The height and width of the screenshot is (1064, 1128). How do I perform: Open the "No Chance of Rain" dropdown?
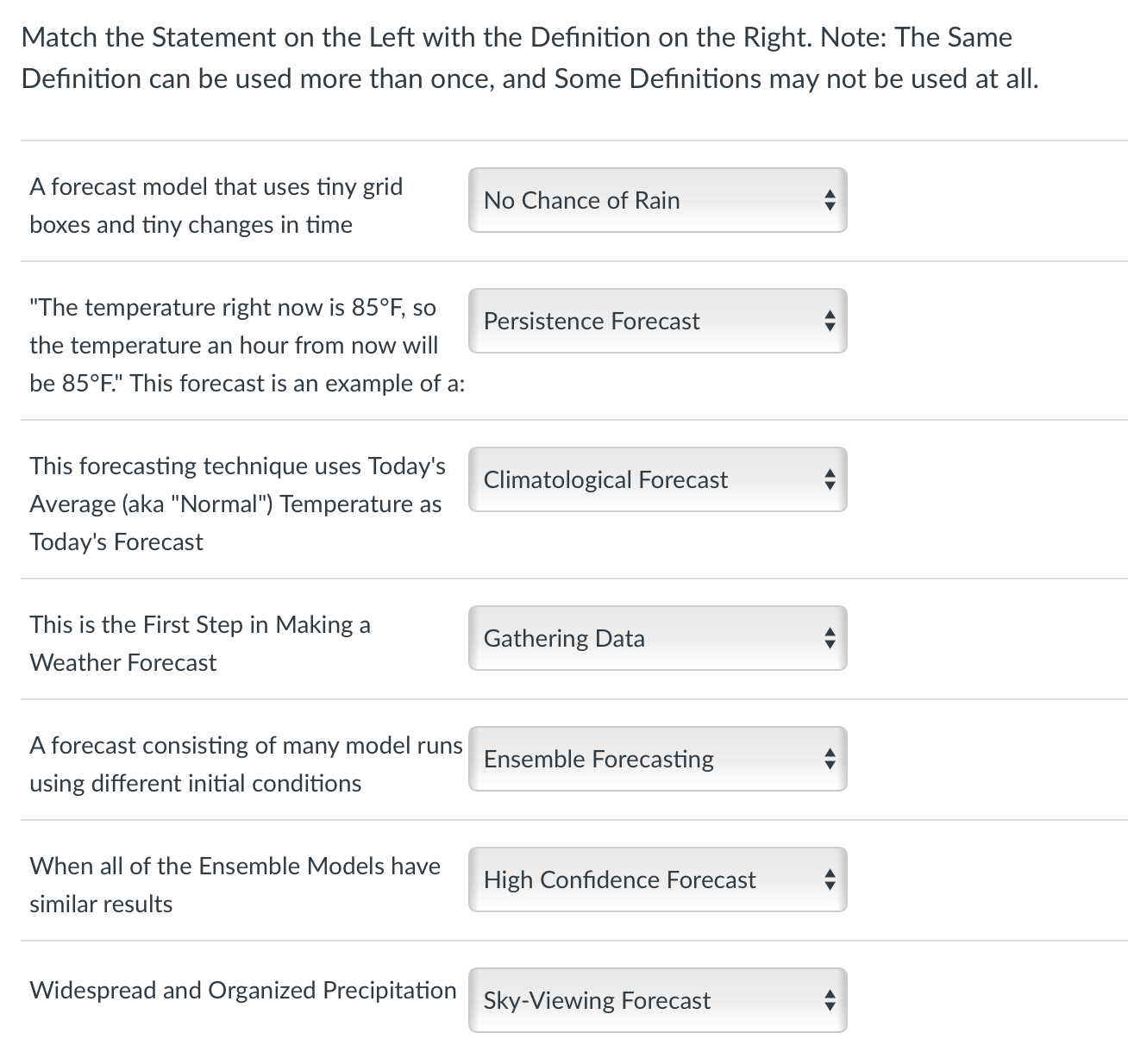657,200
